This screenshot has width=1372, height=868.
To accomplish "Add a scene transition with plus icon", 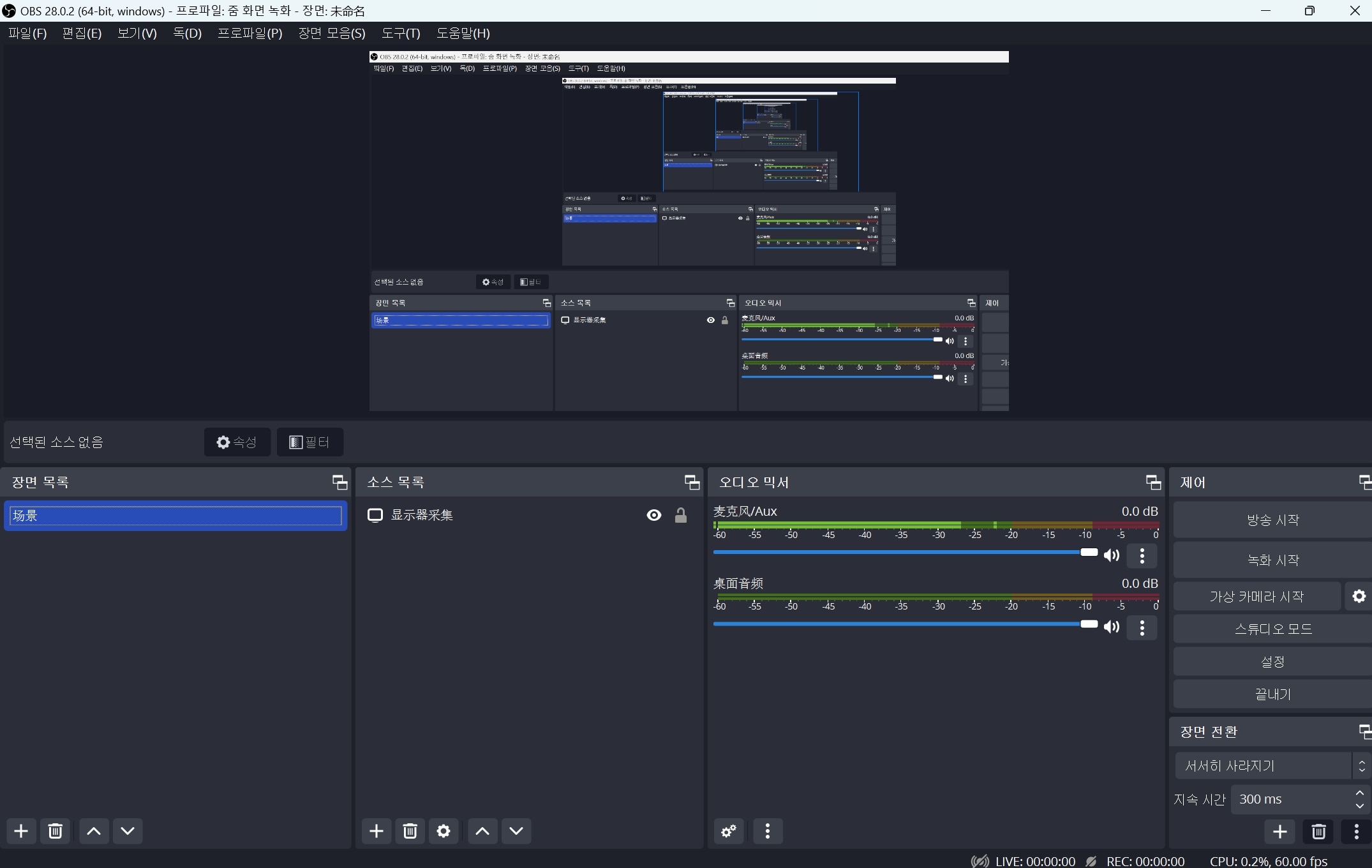I will (1280, 832).
